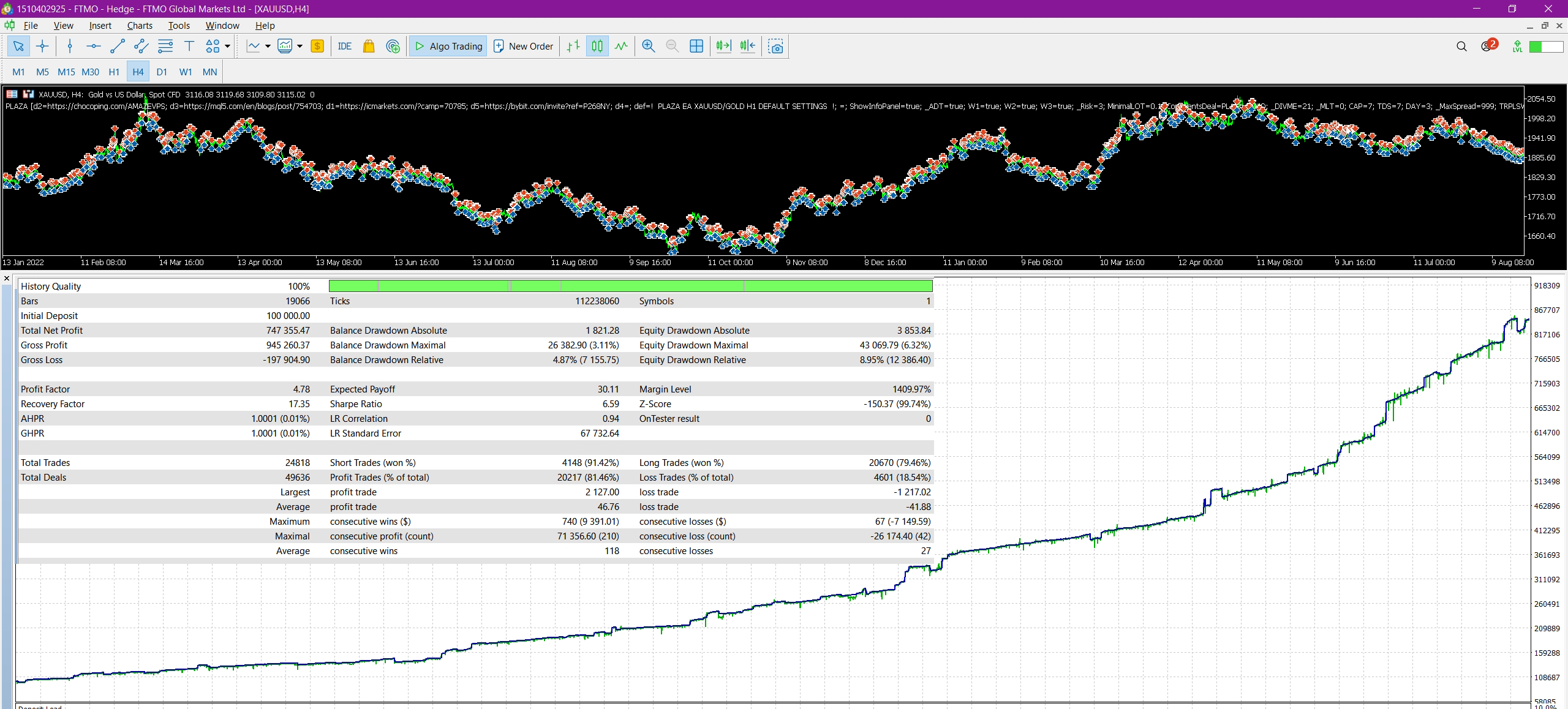The height and width of the screenshot is (709, 1568).
Task: Select the M5 timeframe button
Action: point(42,72)
